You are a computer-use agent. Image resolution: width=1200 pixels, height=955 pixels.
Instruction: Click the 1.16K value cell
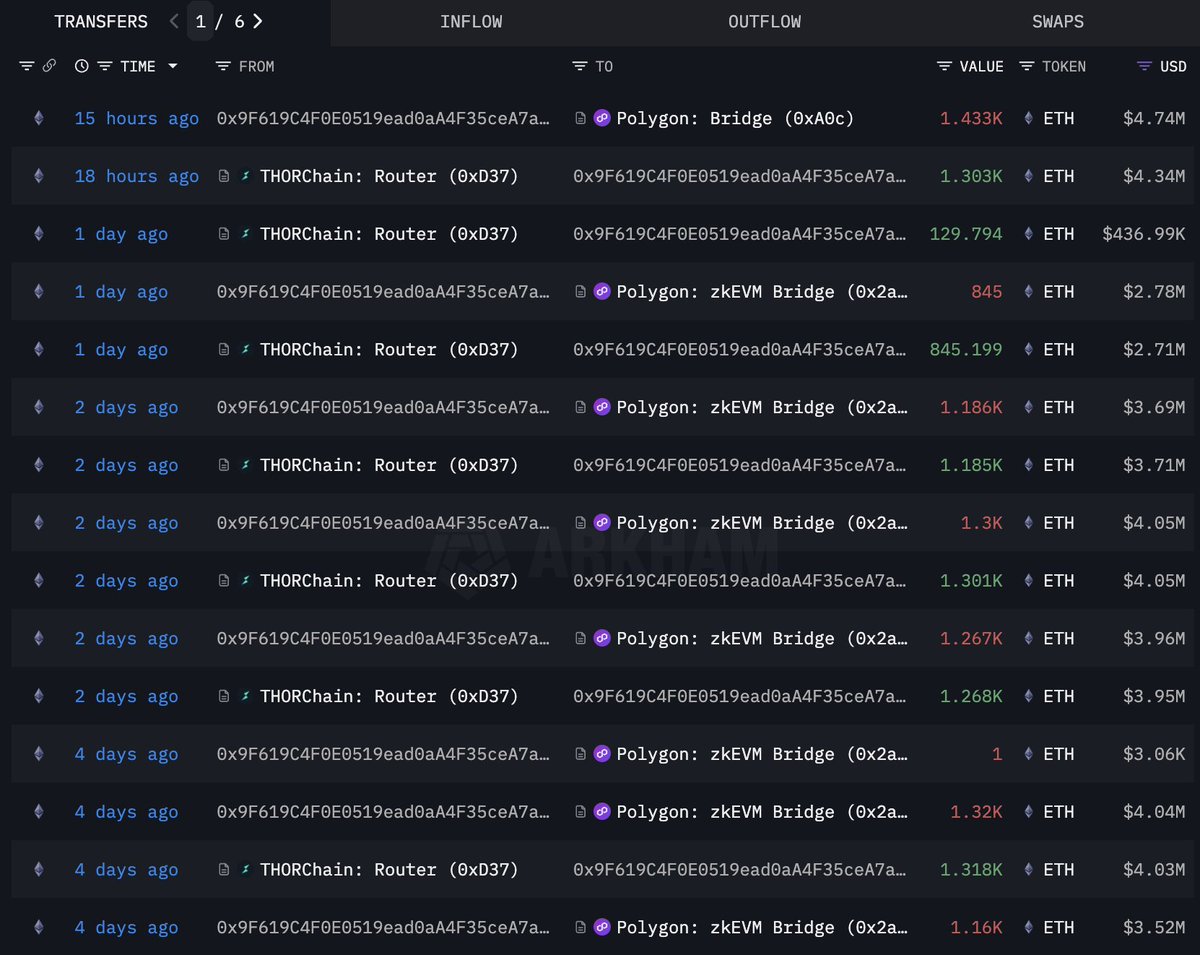click(976, 928)
